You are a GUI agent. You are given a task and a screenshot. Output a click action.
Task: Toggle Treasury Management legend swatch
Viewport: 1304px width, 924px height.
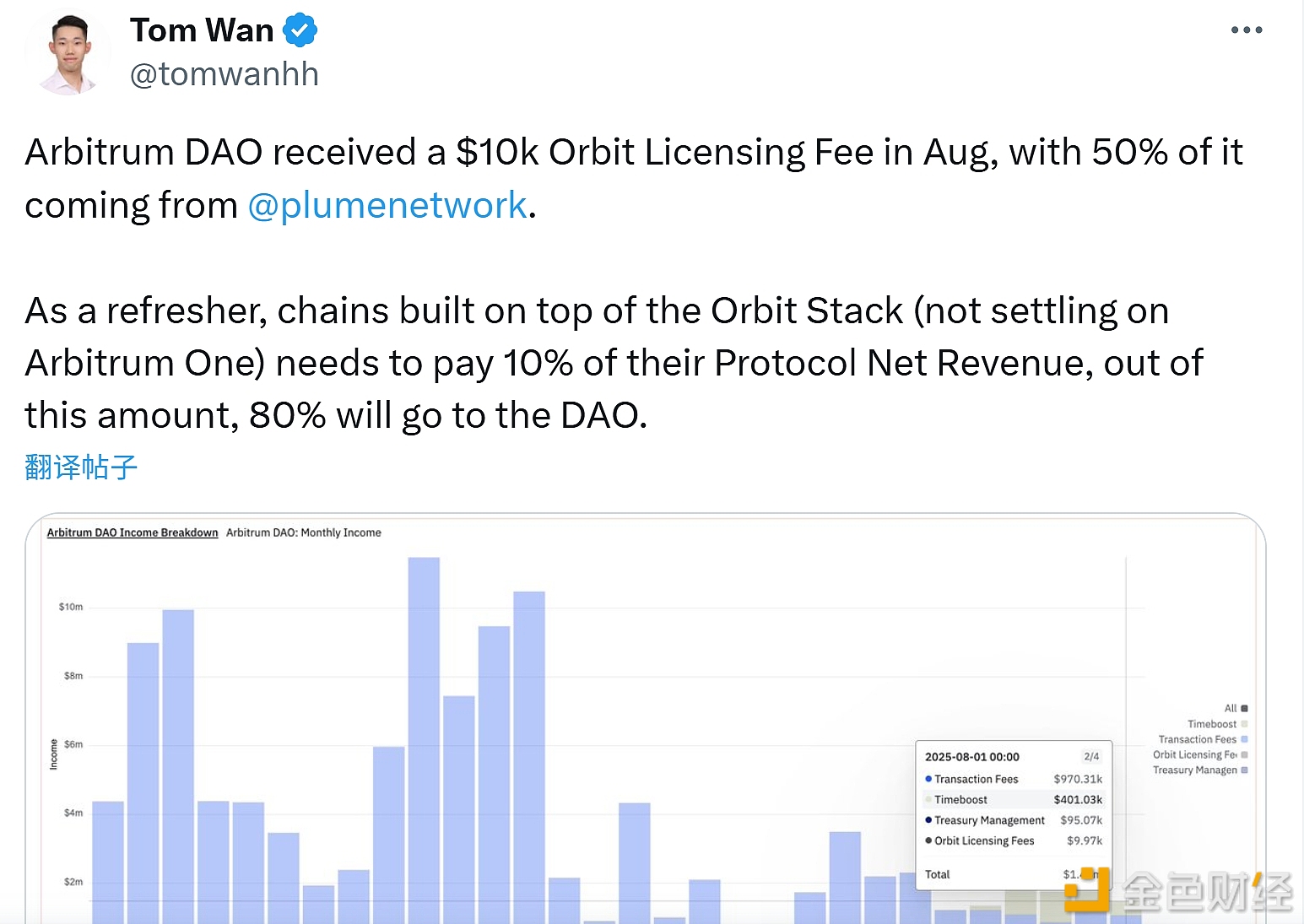1244,770
